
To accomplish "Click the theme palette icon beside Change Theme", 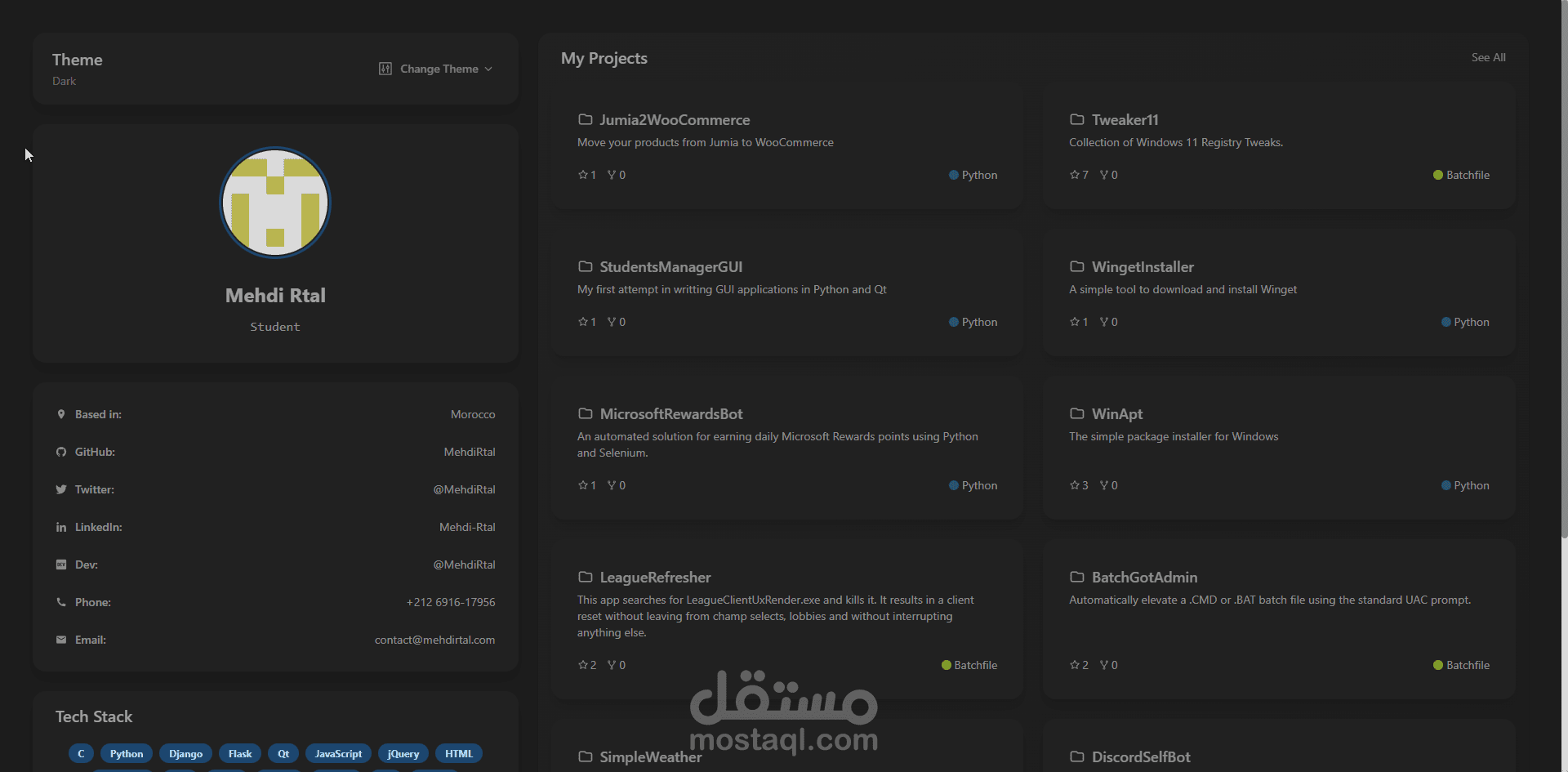I will point(385,69).
